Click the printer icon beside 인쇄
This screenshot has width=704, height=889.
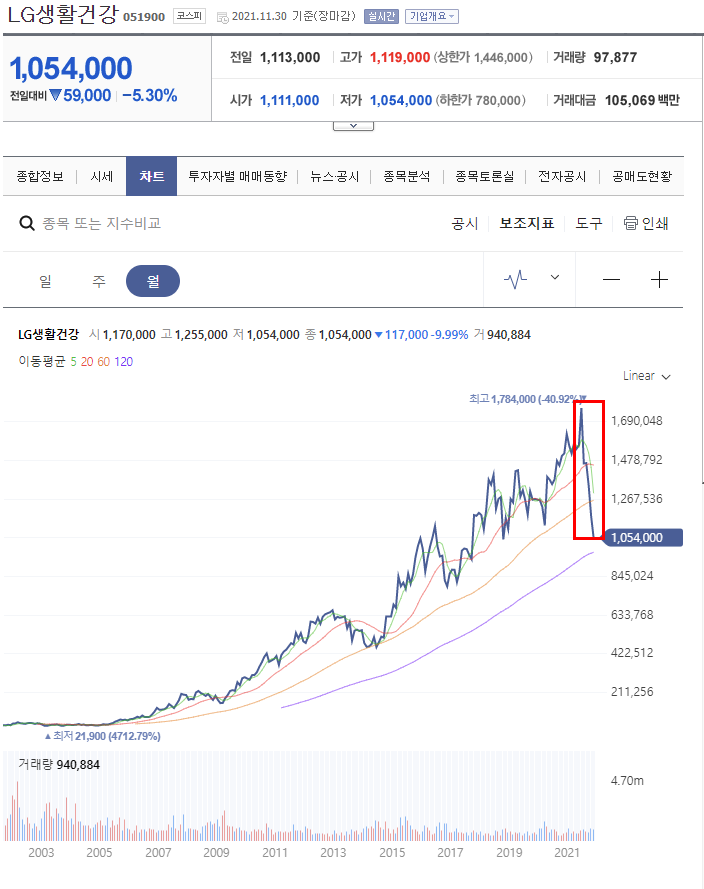pyautogui.click(x=630, y=223)
